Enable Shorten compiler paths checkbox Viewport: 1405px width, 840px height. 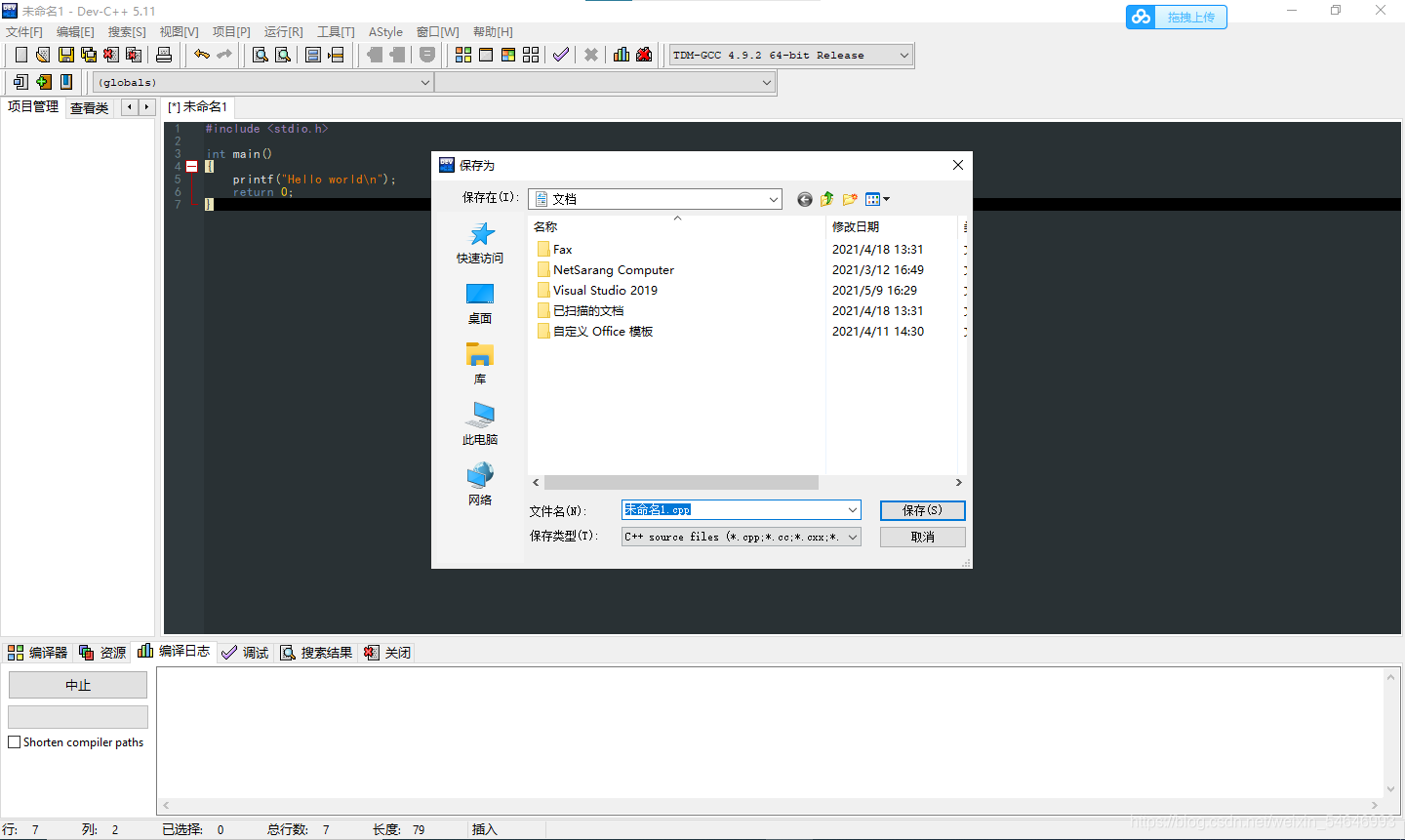[x=15, y=742]
